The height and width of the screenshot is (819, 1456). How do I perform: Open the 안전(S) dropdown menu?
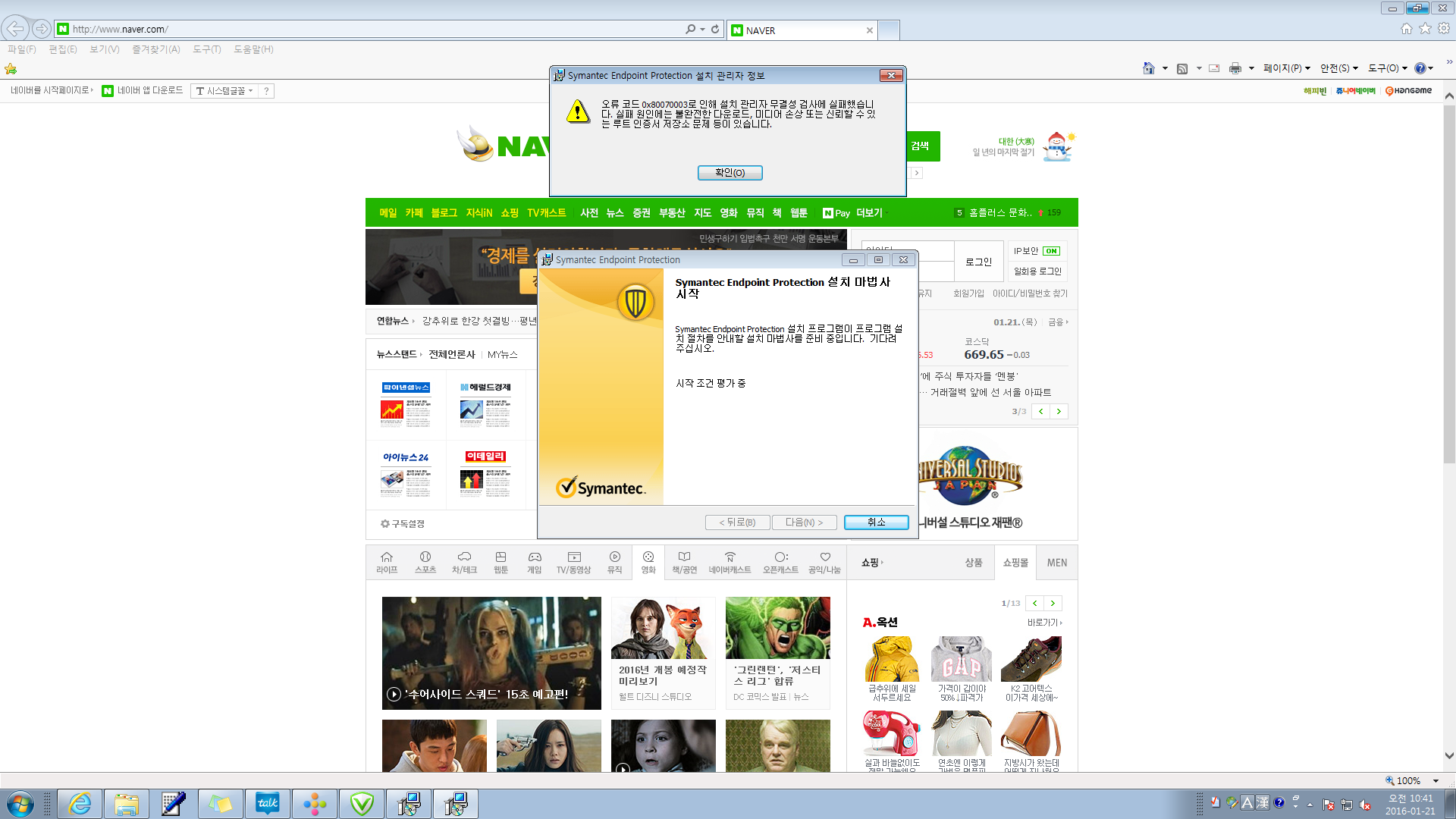tap(1339, 68)
